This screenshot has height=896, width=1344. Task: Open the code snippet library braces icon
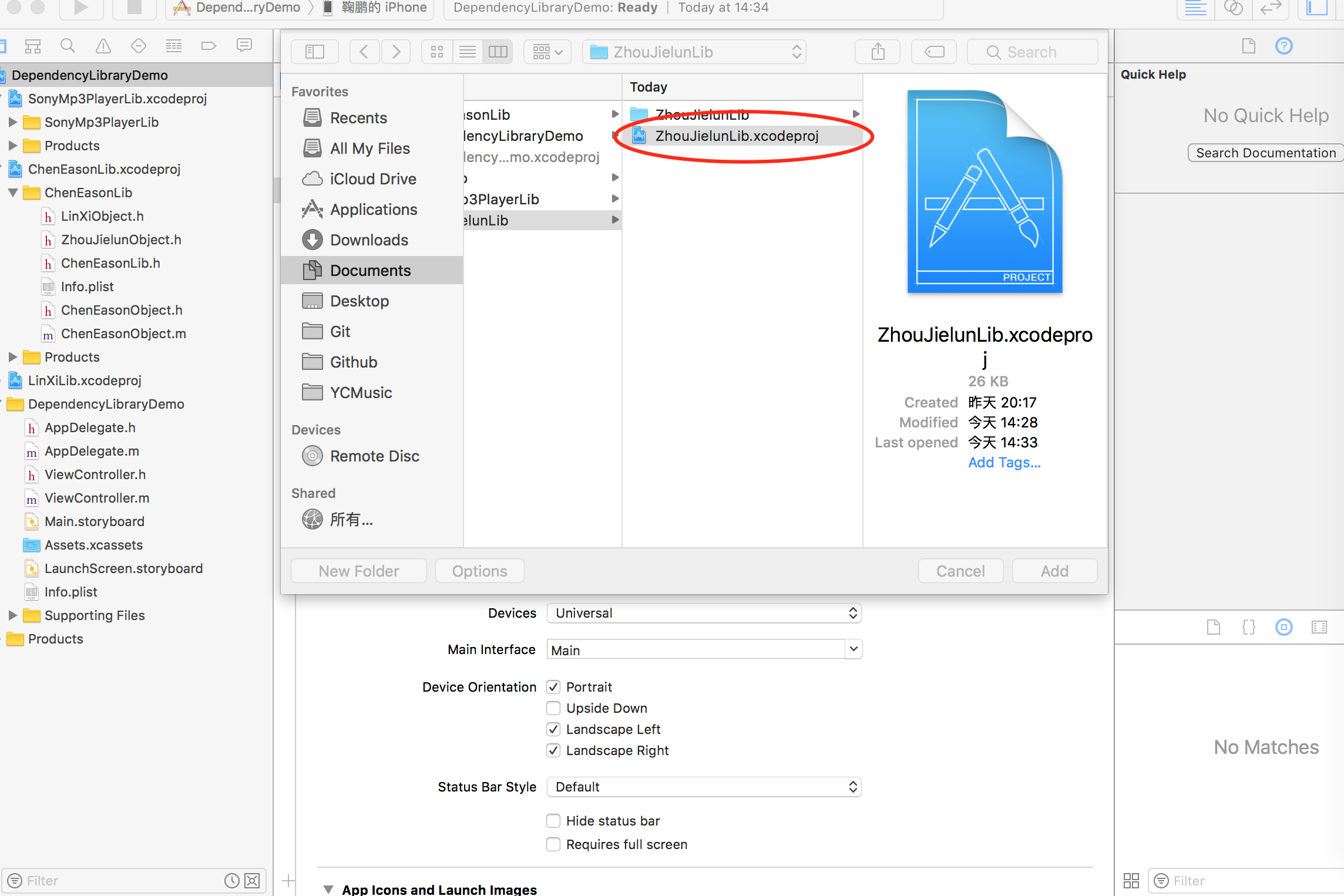1249,627
